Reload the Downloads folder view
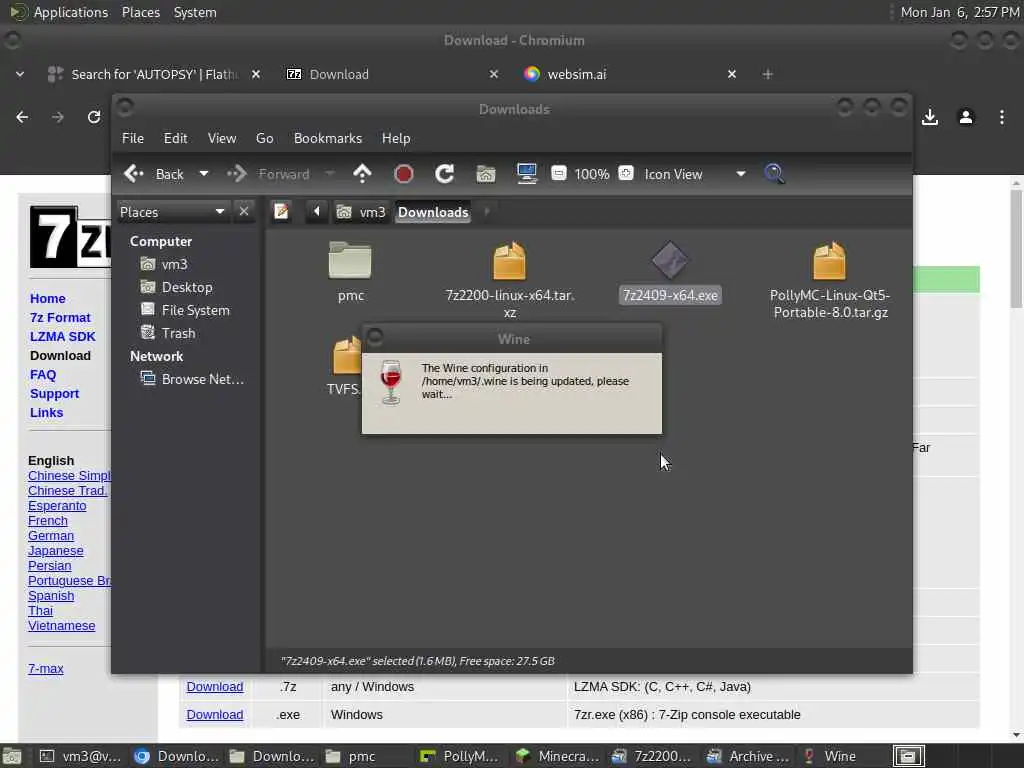Viewport: 1024px width, 768px height. tap(445, 174)
